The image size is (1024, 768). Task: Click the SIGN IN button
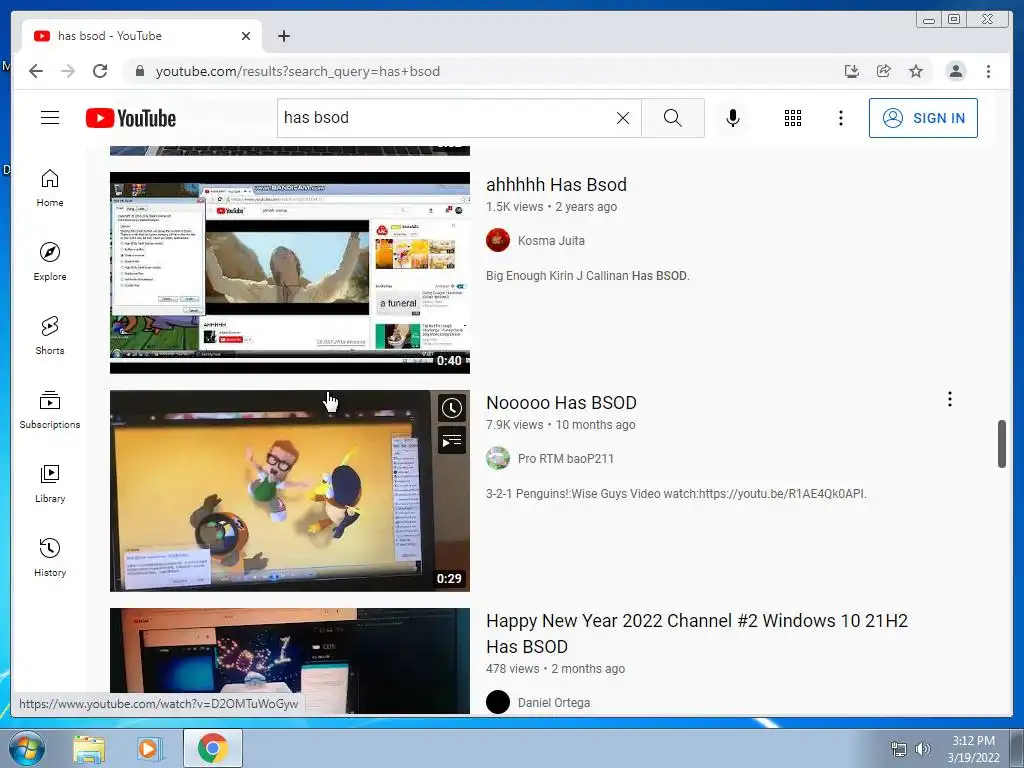tap(923, 118)
